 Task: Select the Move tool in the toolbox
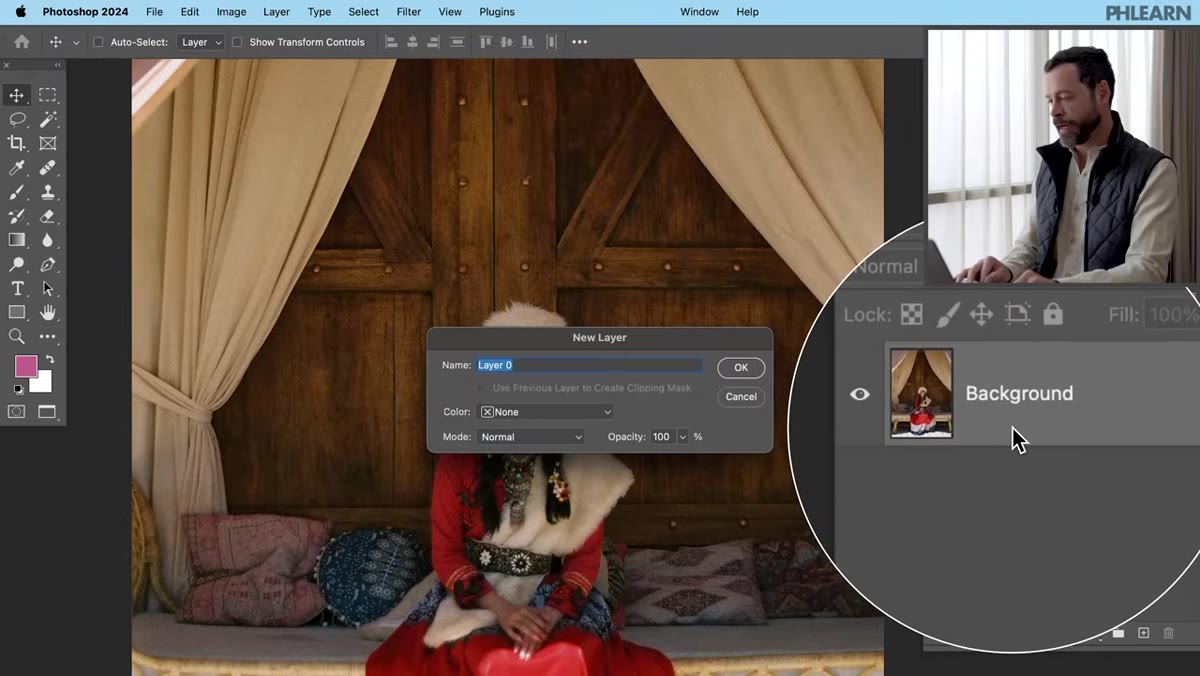click(17, 96)
